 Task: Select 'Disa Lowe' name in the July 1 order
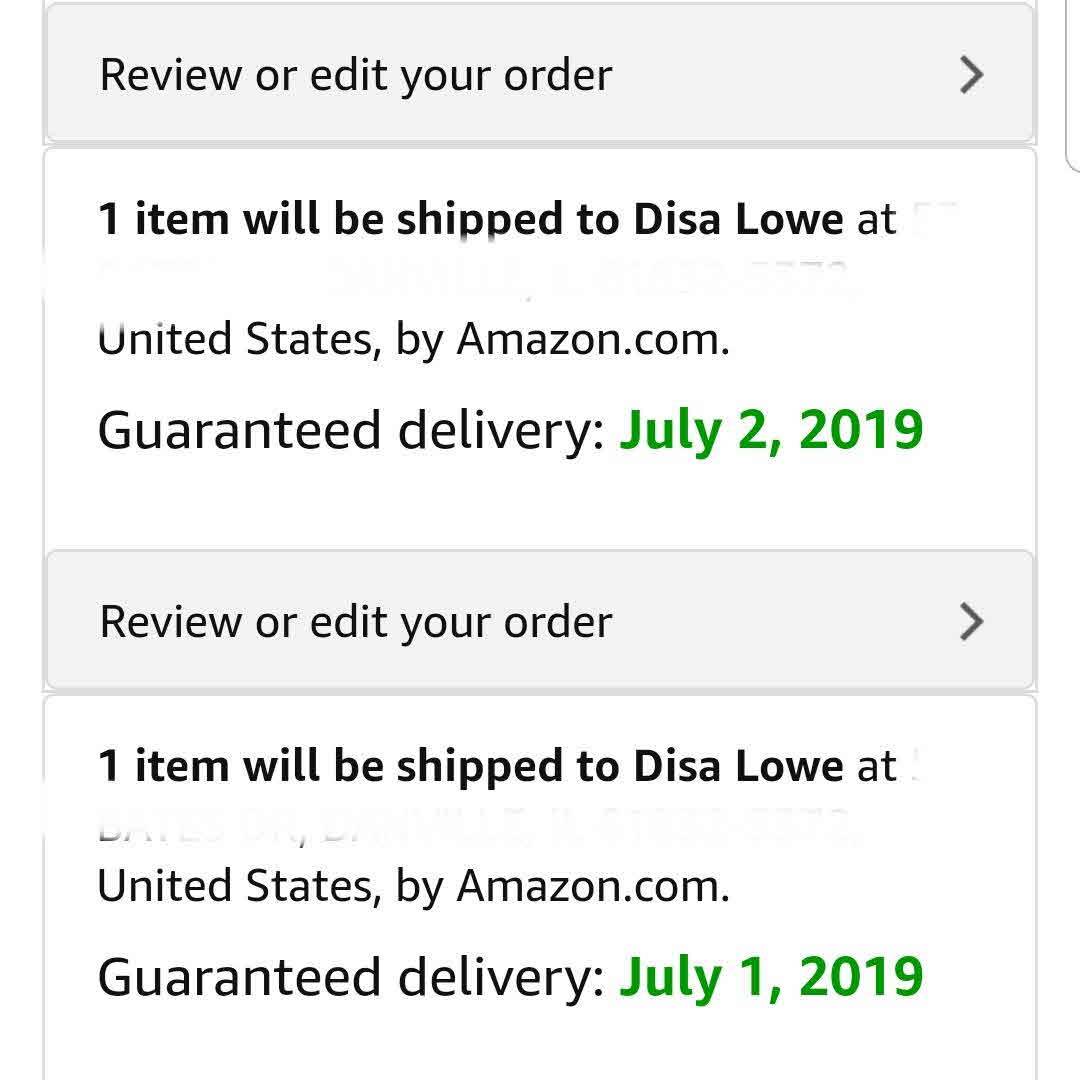click(x=739, y=767)
